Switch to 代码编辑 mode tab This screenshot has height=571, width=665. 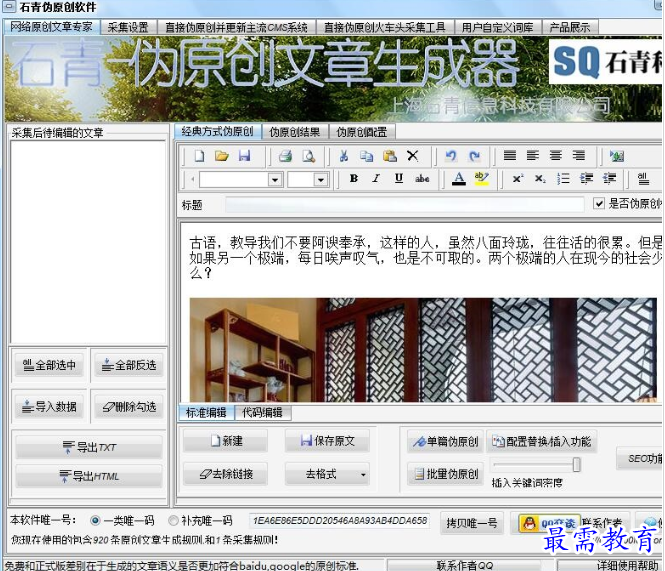tap(262, 413)
